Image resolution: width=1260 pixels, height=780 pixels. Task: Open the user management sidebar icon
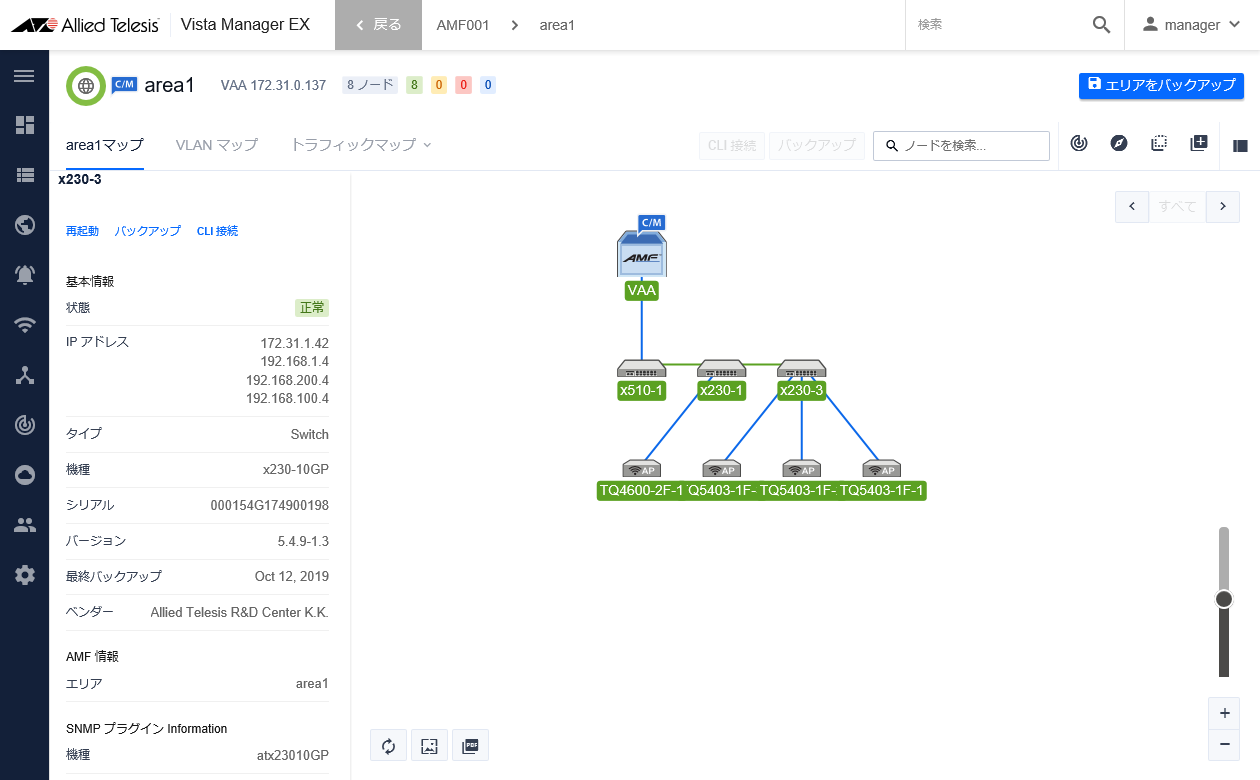coord(25,525)
